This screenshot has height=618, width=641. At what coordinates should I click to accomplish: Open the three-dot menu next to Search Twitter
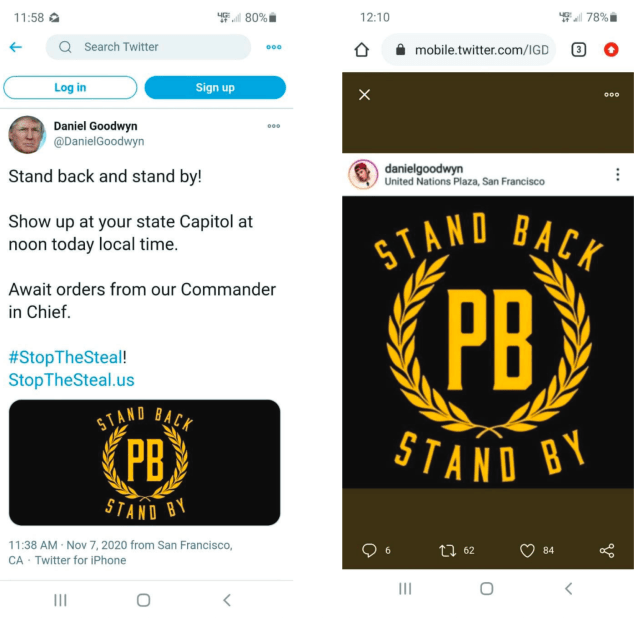[x=273, y=47]
